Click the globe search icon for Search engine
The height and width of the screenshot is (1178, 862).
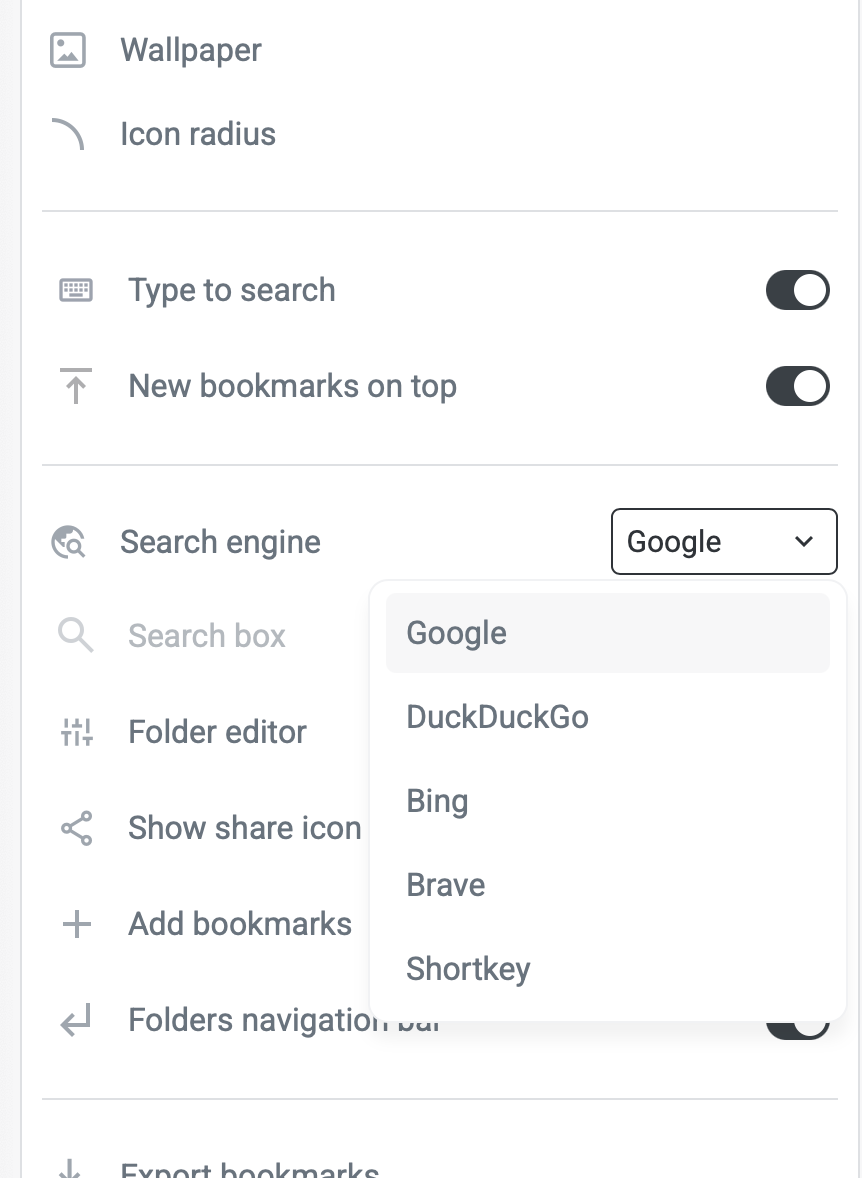click(x=68, y=542)
